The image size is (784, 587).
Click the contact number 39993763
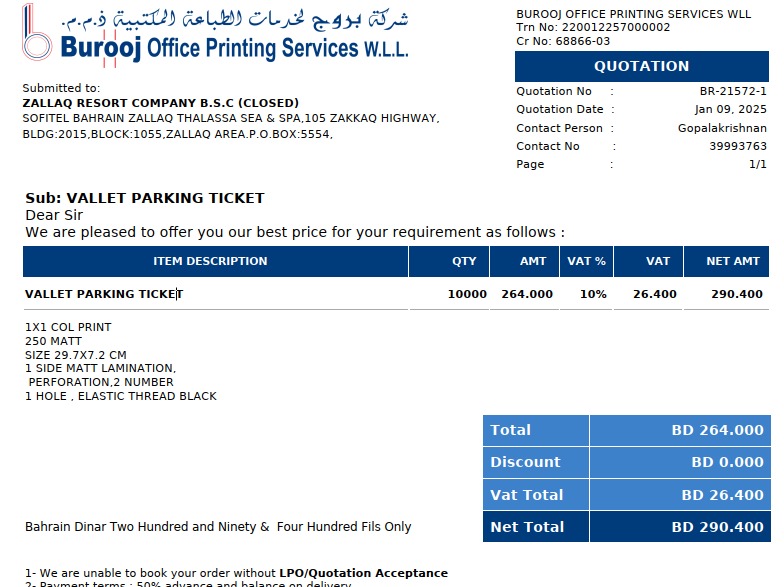(x=738, y=146)
